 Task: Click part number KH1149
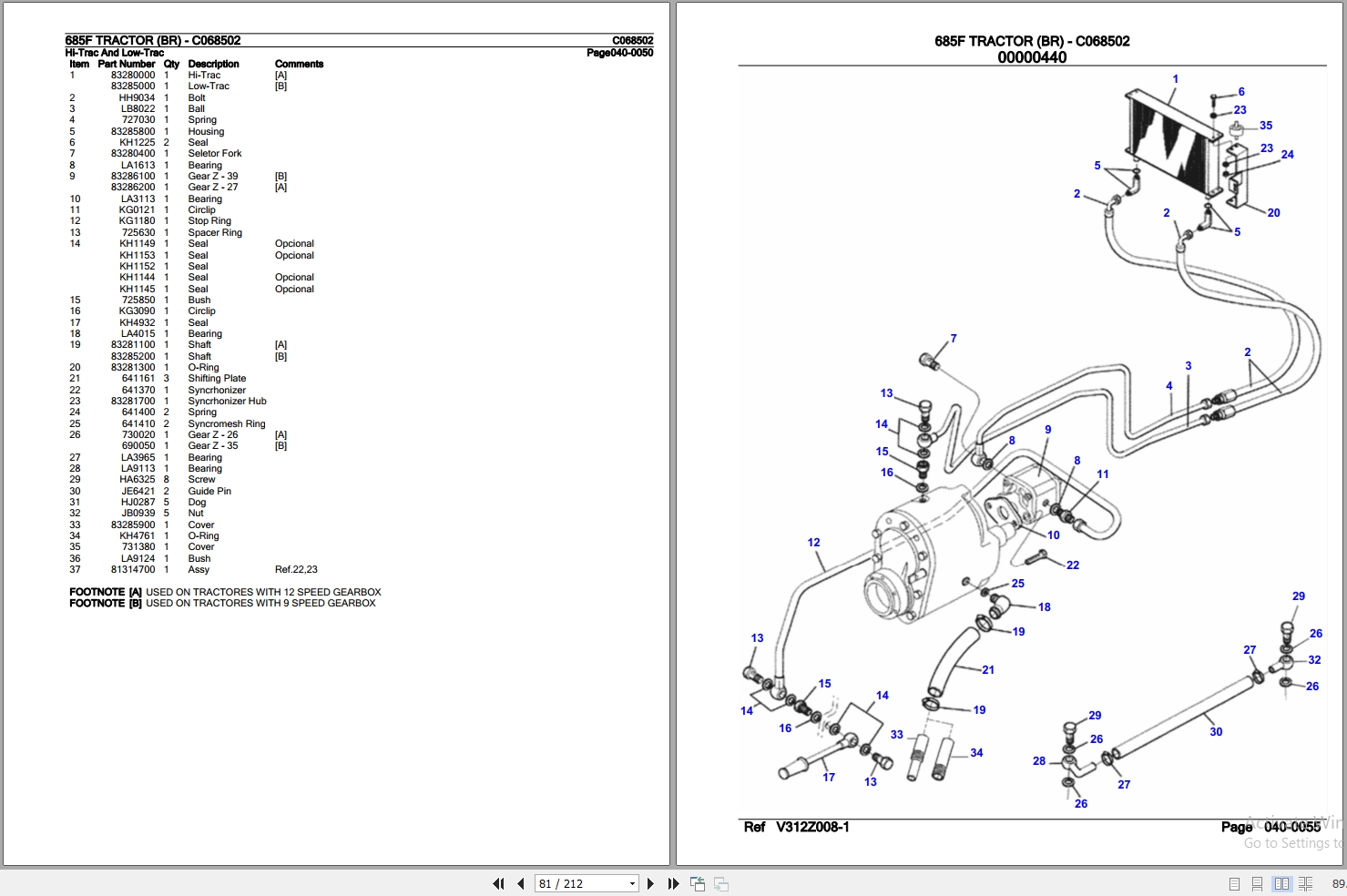[x=138, y=243]
